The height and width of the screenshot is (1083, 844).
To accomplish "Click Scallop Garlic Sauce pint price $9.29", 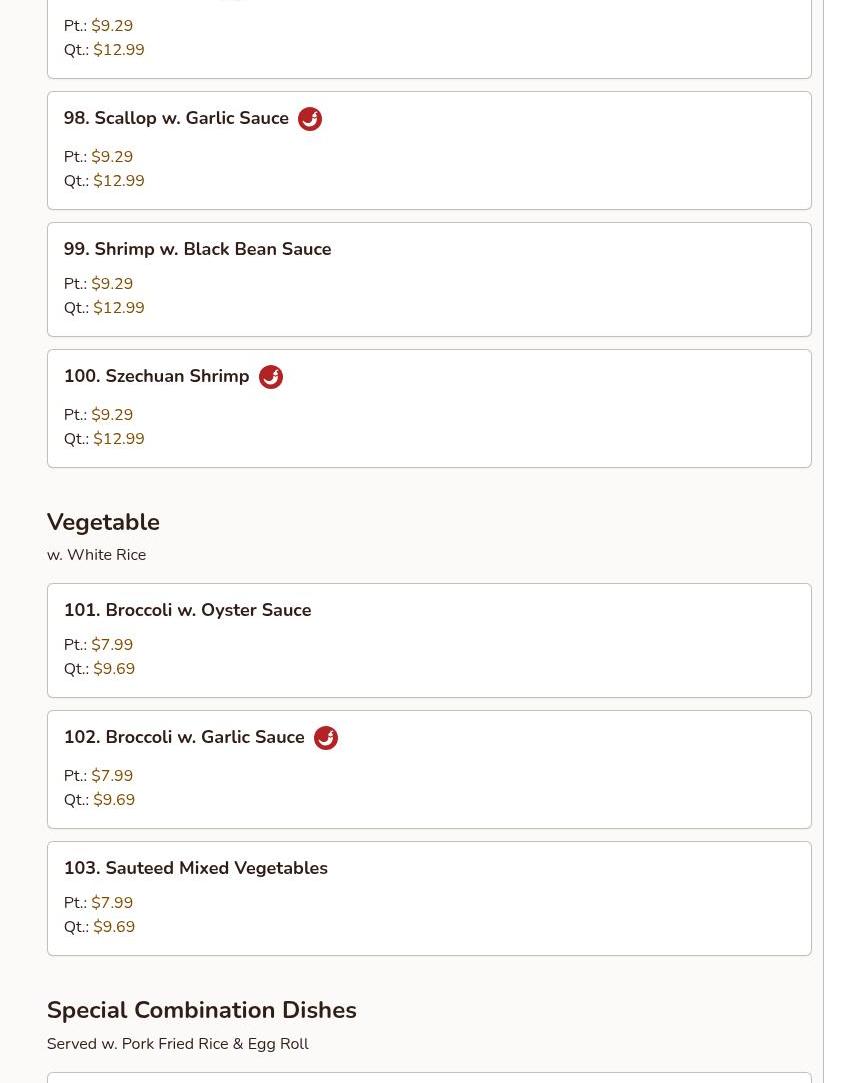I will pos(112,157).
